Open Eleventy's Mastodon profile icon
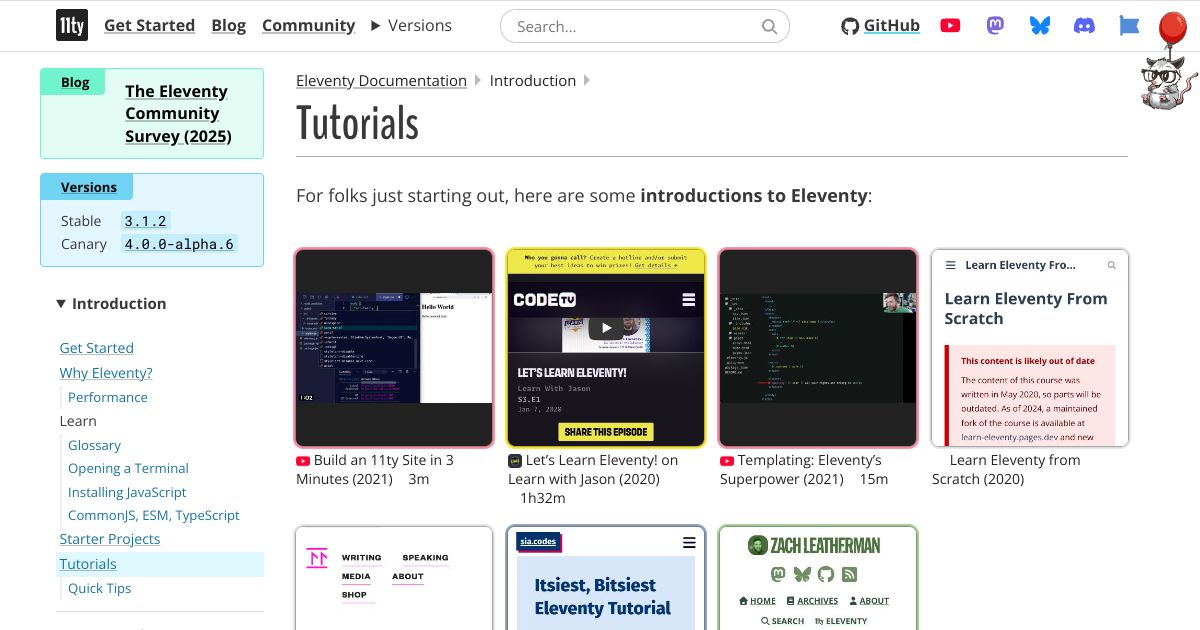 [995, 25]
